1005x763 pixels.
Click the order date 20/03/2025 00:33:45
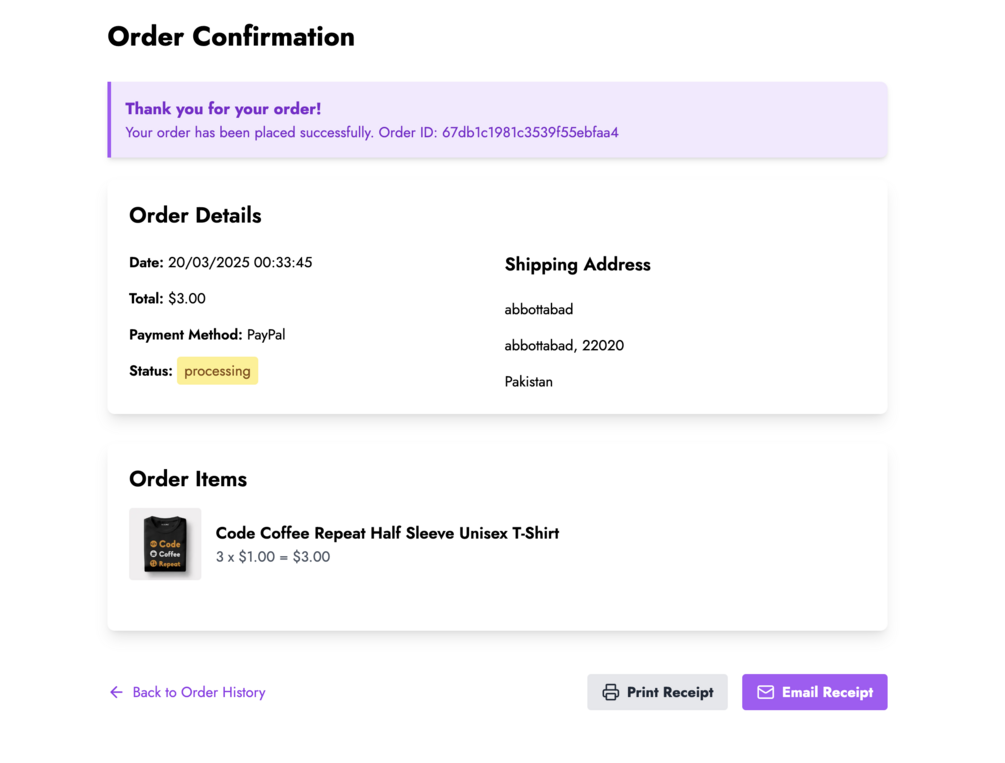240,263
